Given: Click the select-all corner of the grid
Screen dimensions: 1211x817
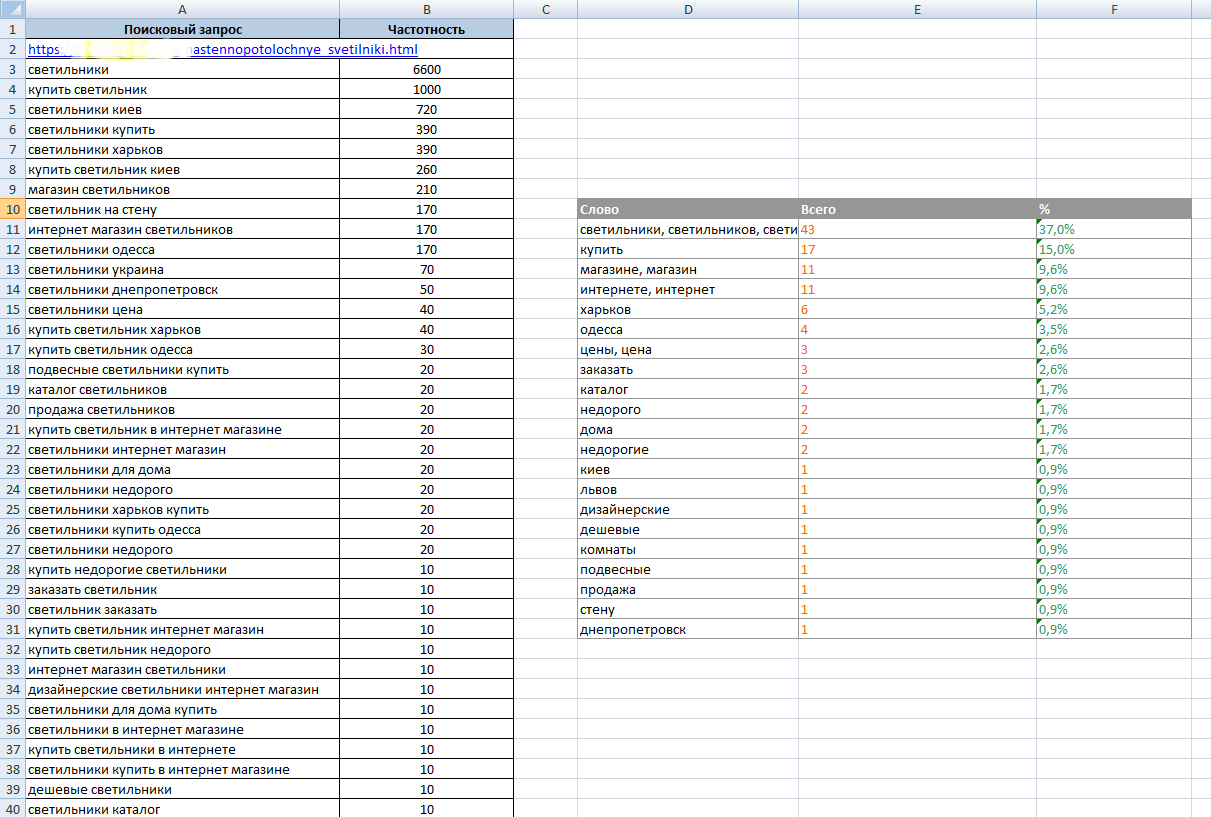Looking at the screenshot, I should point(11,9).
